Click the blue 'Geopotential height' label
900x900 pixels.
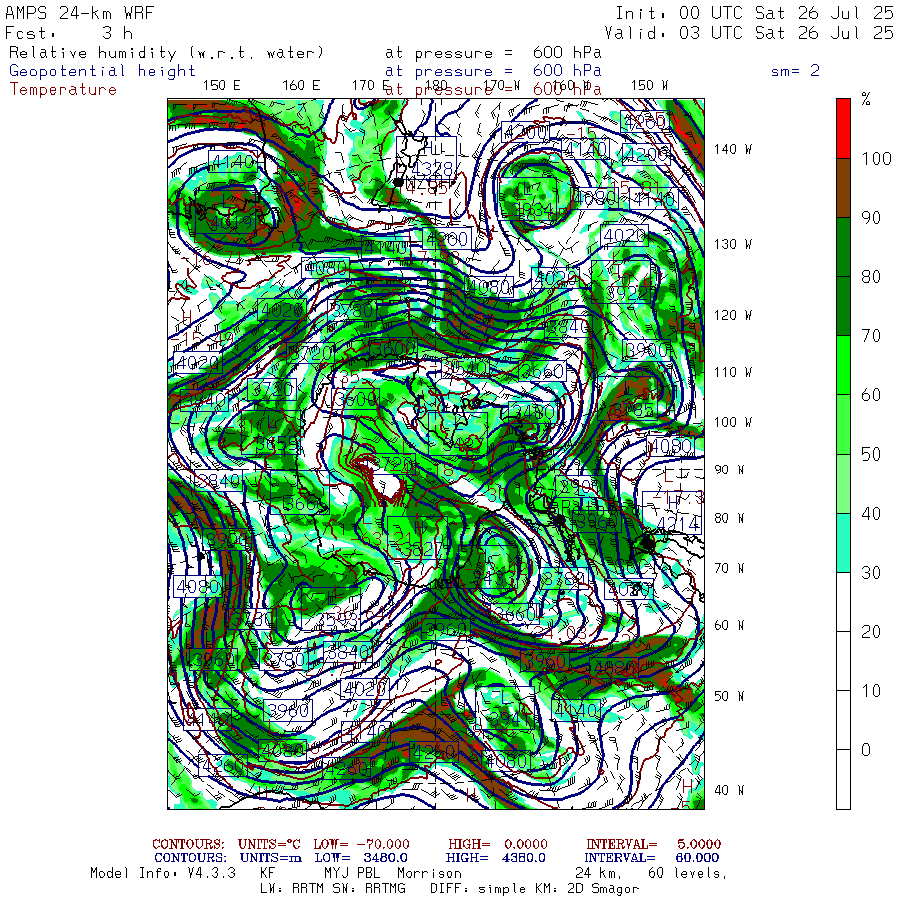tap(102, 71)
